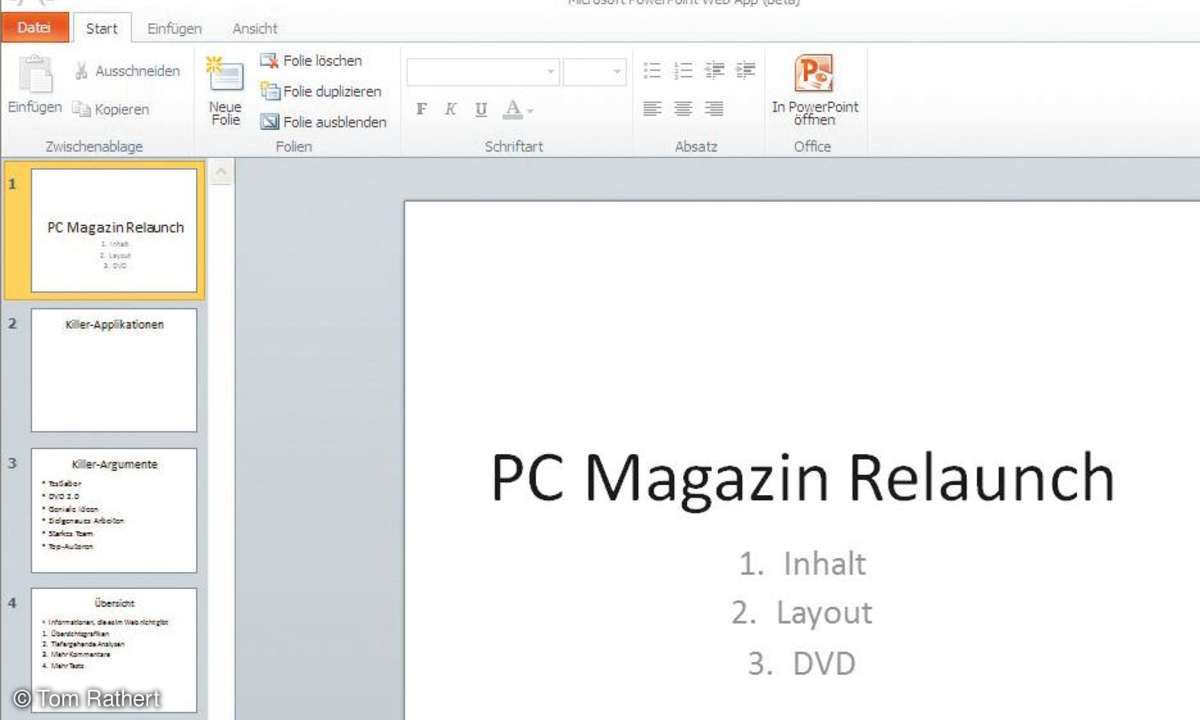Screen dimensions: 1200x720
Task: Click the '3. DVD' list item
Action: click(802, 663)
